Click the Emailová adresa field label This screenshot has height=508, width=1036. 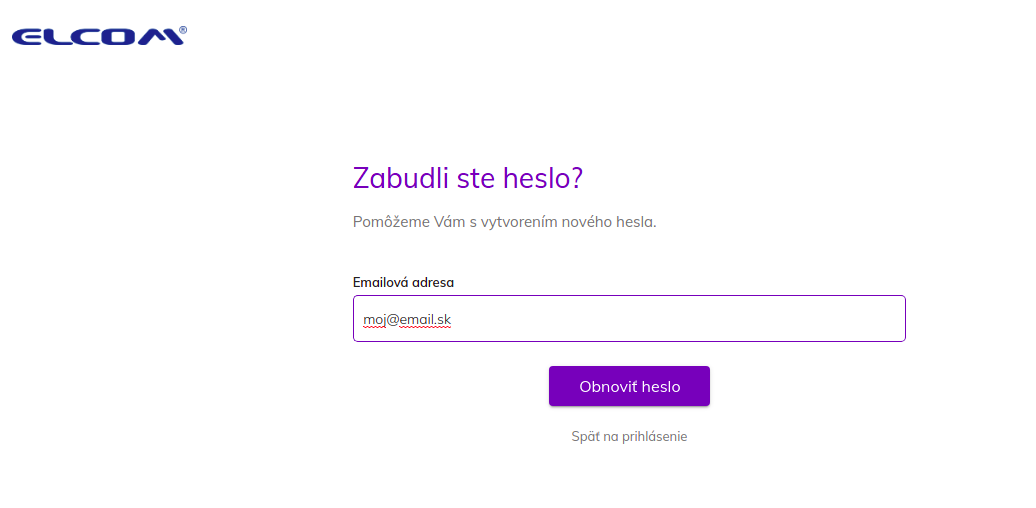coord(403,283)
